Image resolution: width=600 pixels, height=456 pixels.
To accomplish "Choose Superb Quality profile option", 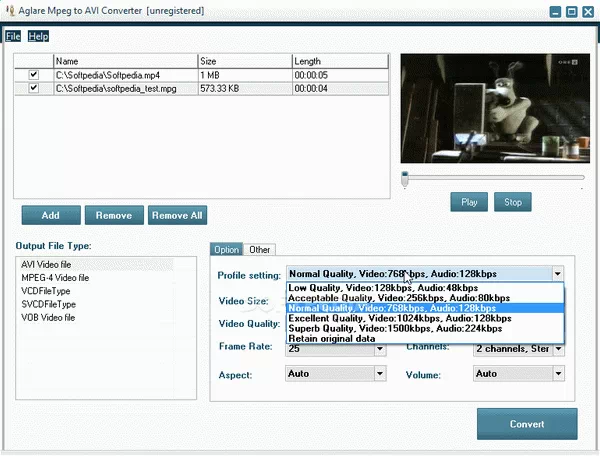I will (x=425, y=328).
